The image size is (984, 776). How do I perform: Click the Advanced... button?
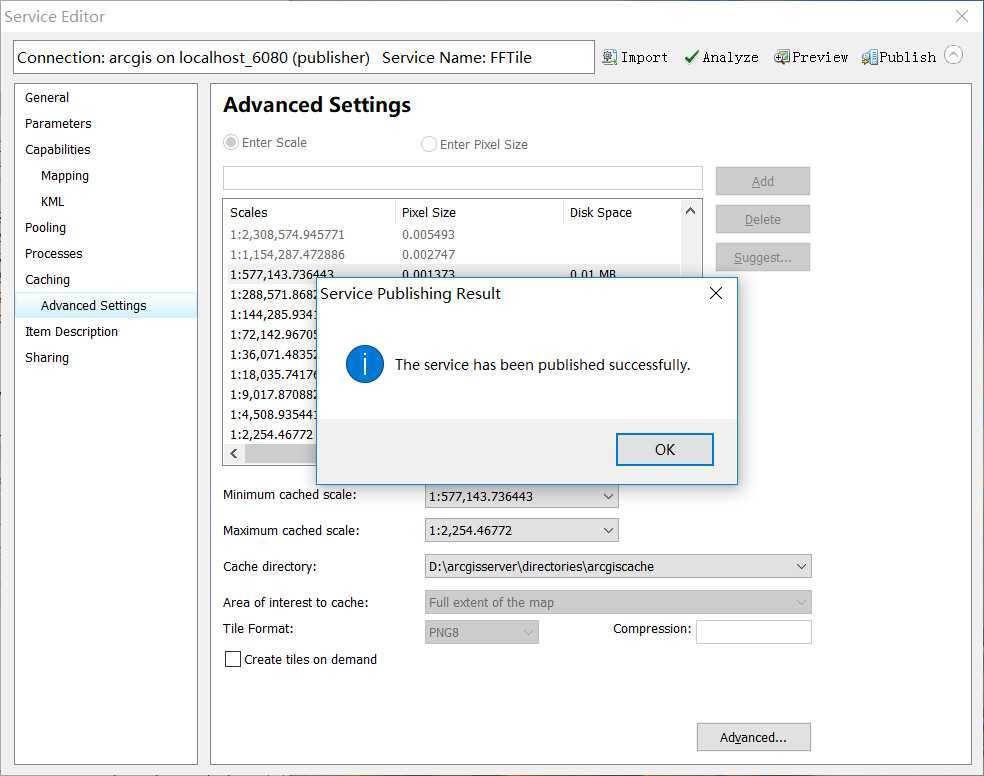(x=753, y=737)
